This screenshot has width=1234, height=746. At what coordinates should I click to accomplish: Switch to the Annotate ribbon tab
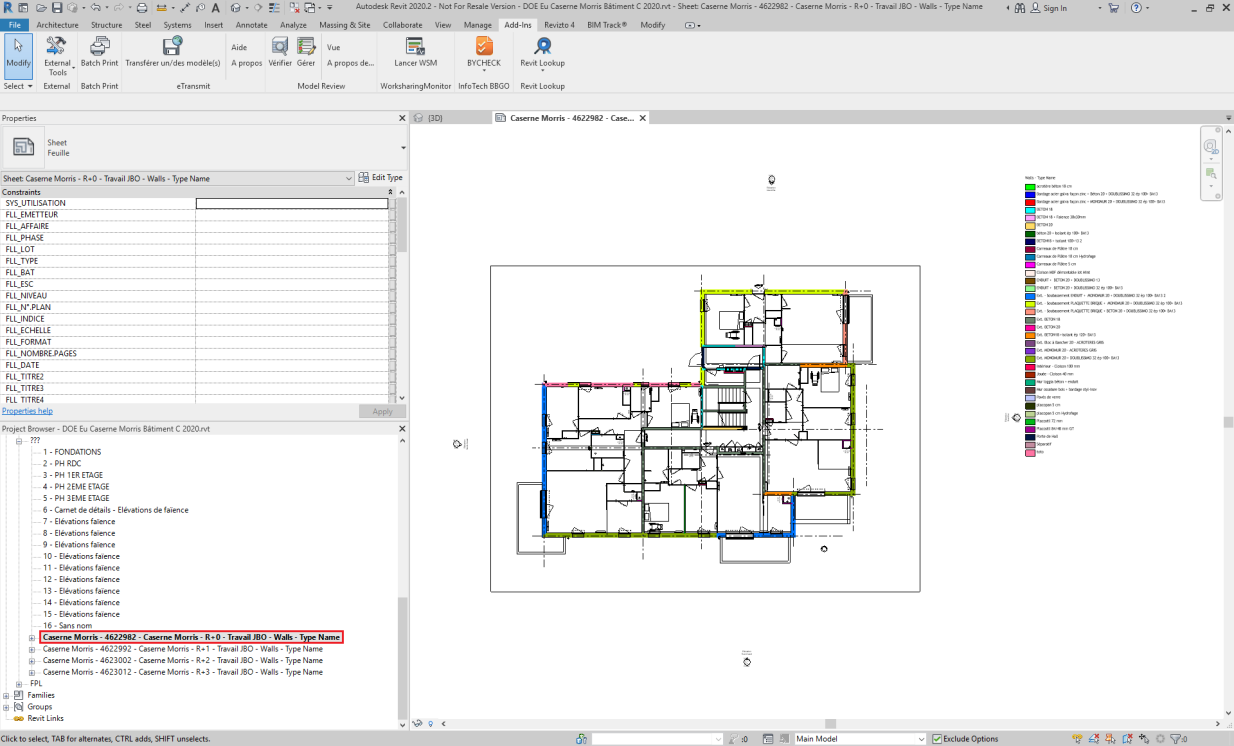(x=251, y=24)
